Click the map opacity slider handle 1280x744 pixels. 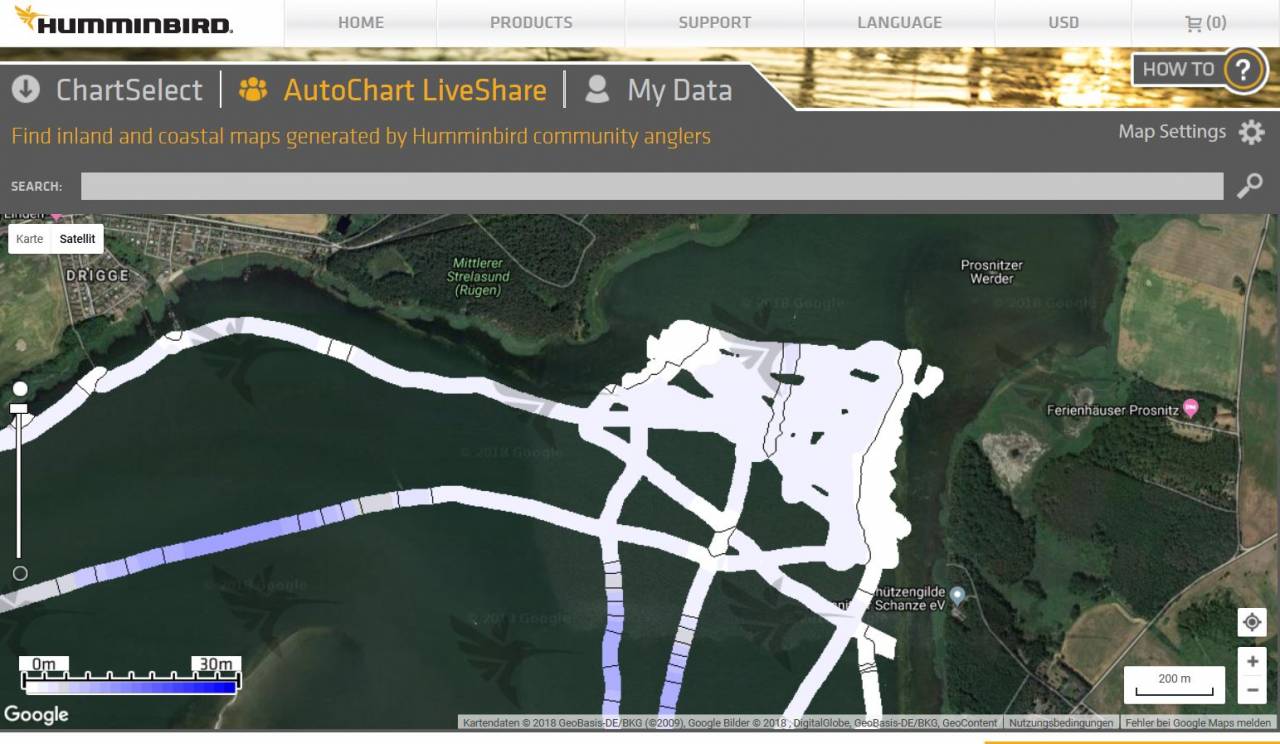[19, 408]
